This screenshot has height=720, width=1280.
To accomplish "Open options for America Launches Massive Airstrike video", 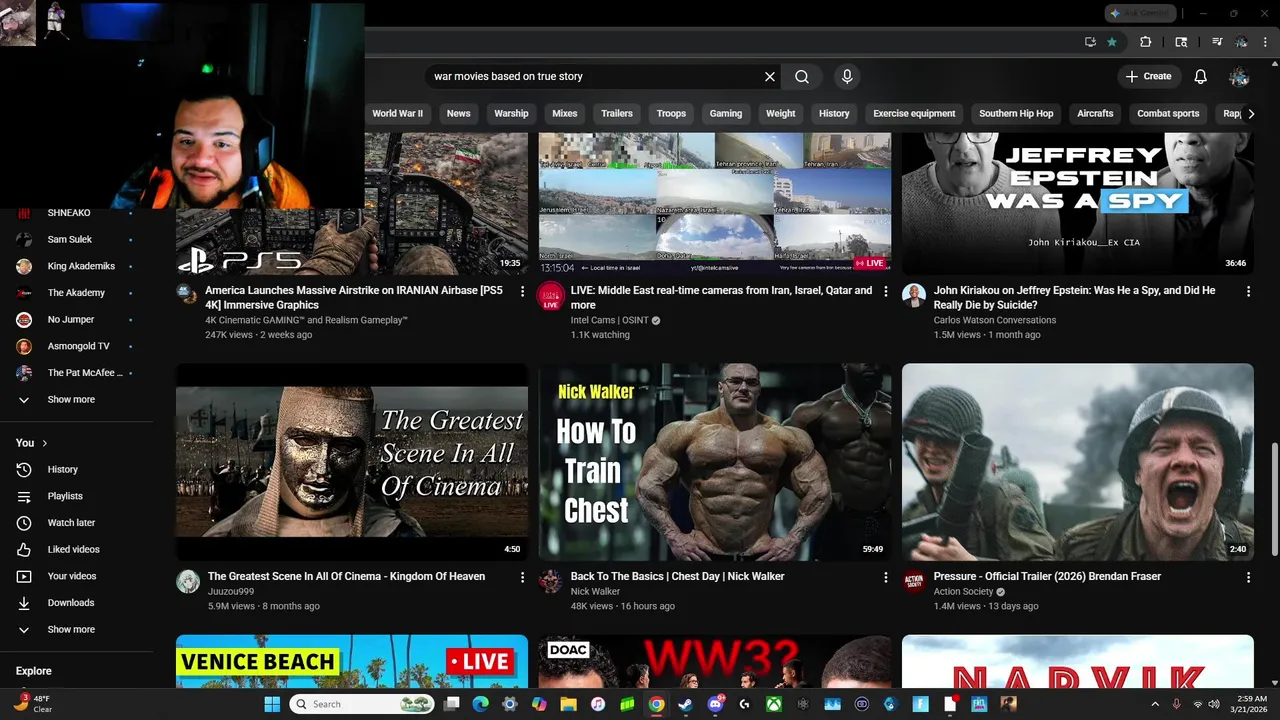I will tap(522, 291).
